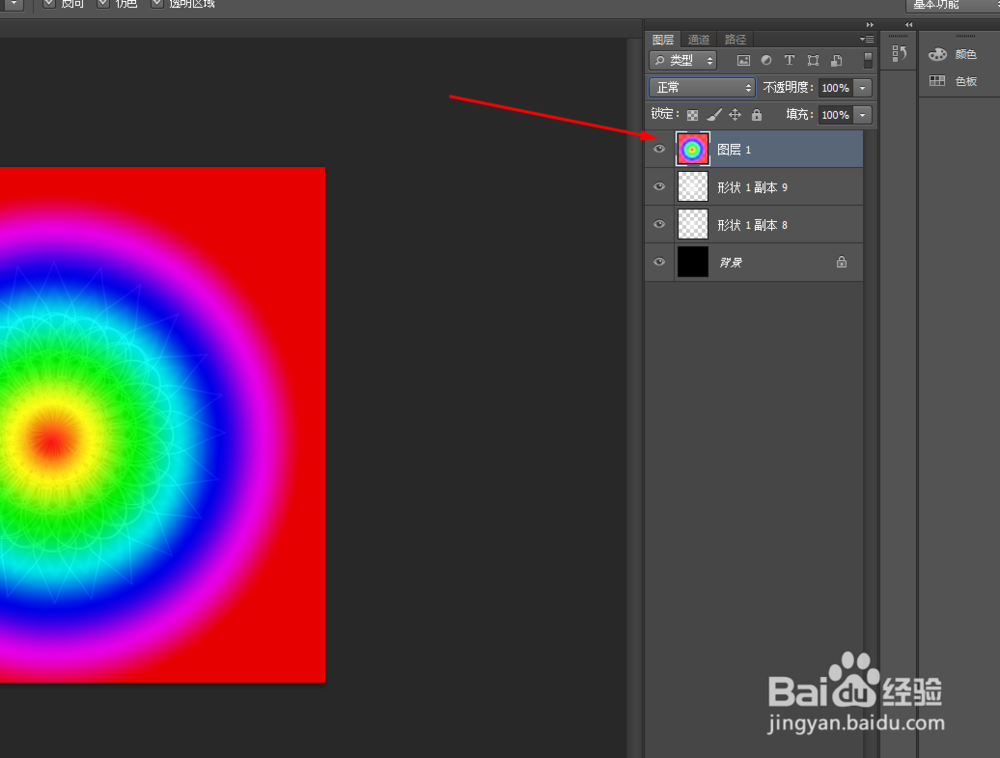Open the 正常 blend mode dropdown
This screenshot has height=758, width=1000.
click(x=702, y=87)
